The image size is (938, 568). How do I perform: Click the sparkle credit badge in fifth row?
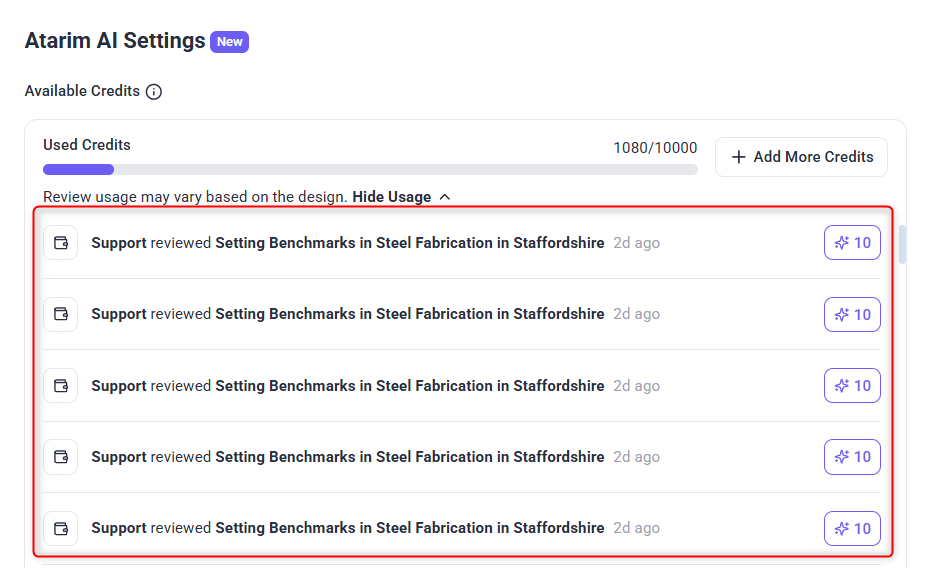(852, 528)
